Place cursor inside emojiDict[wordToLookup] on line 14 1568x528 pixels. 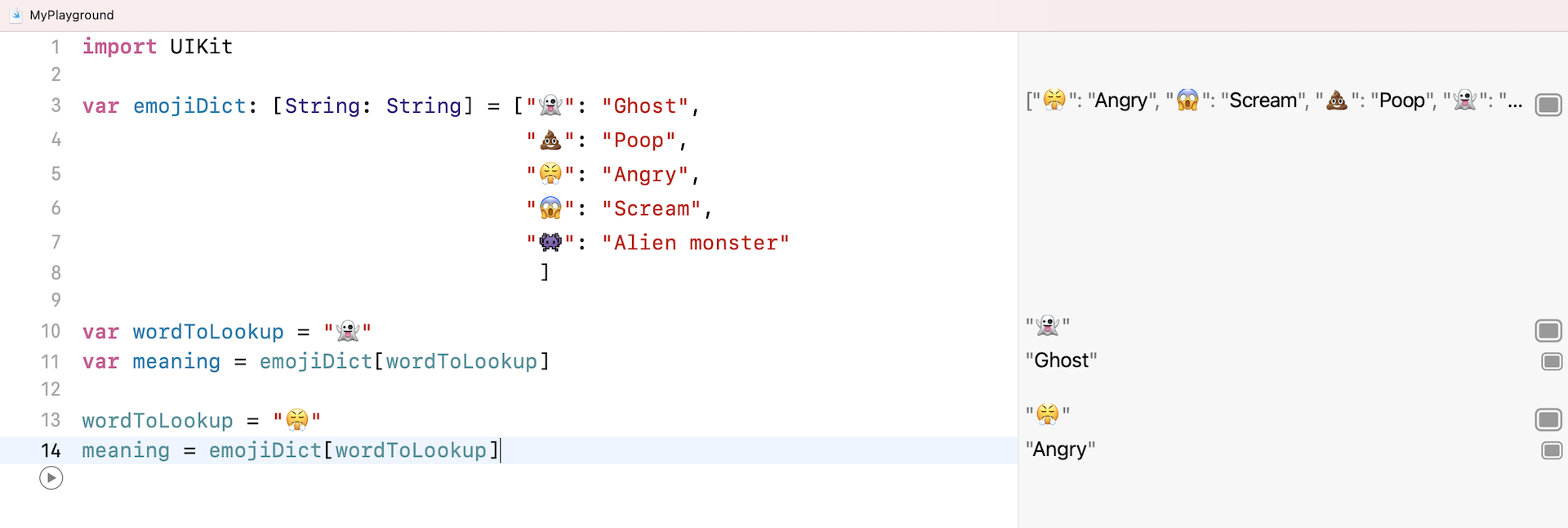[x=408, y=450]
